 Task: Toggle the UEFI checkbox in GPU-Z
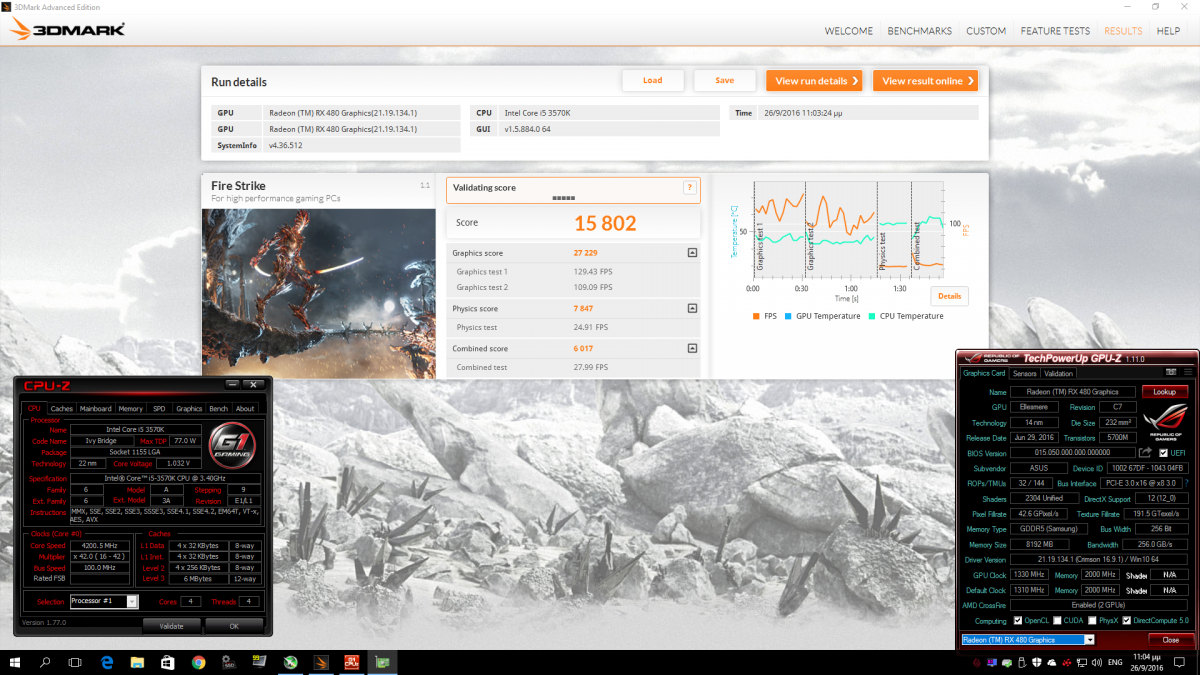coord(1163,453)
